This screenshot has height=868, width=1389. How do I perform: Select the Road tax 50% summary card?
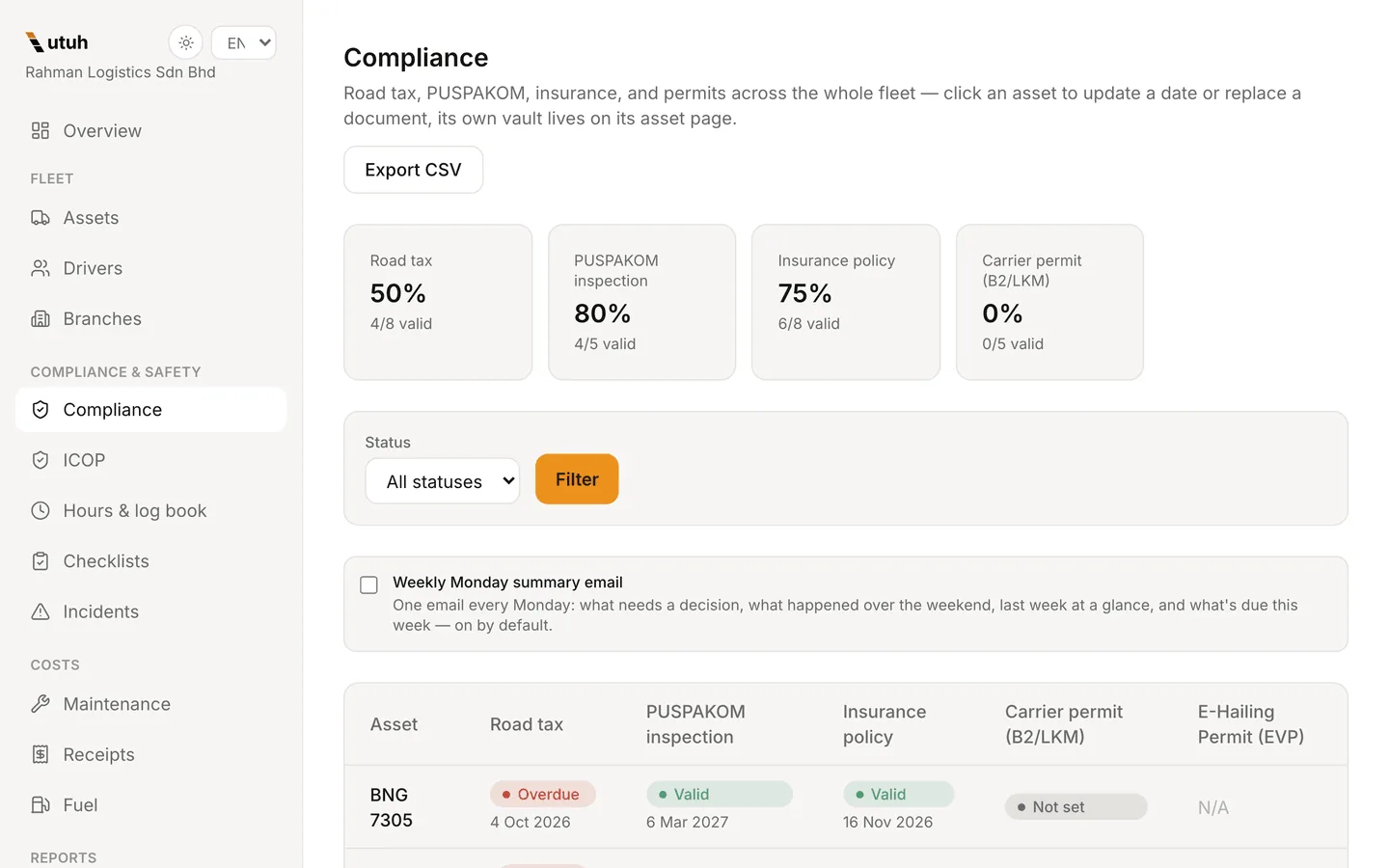click(x=438, y=302)
